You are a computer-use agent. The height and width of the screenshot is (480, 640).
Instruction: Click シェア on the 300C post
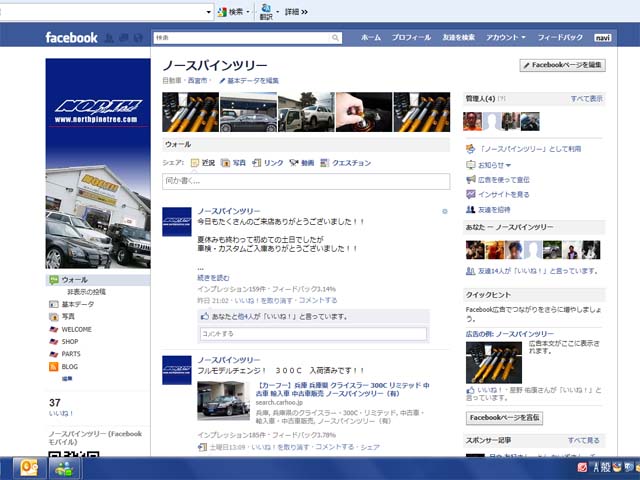[370, 447]
